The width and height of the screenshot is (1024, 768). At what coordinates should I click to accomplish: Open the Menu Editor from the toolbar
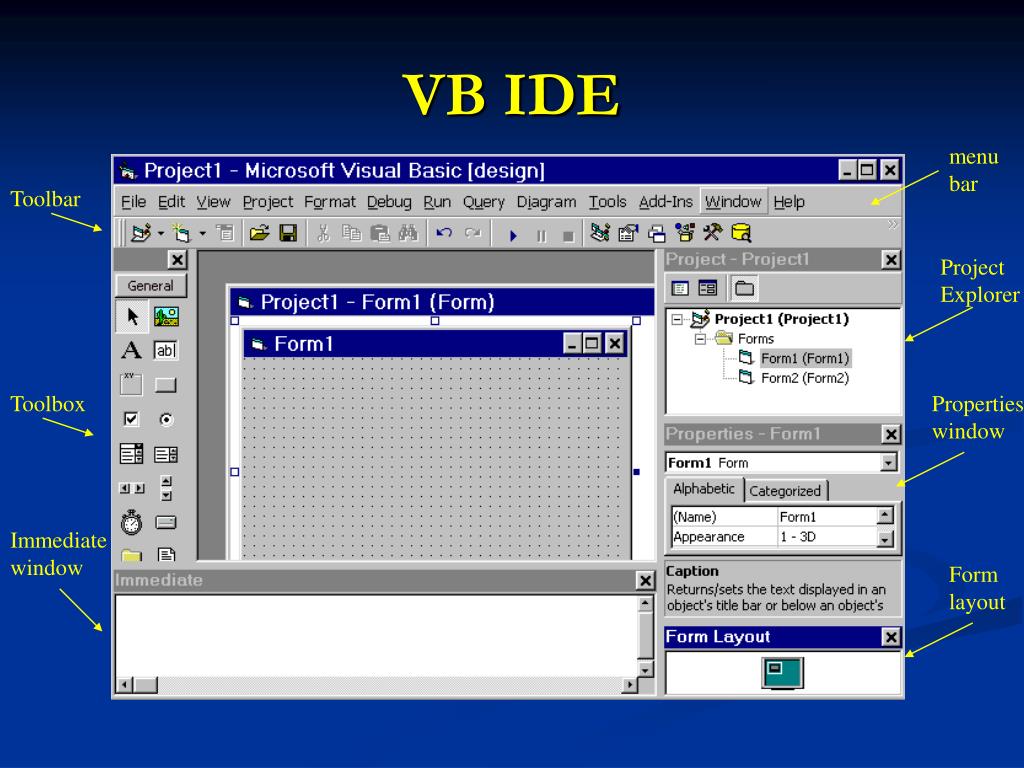tap(225, 232)
